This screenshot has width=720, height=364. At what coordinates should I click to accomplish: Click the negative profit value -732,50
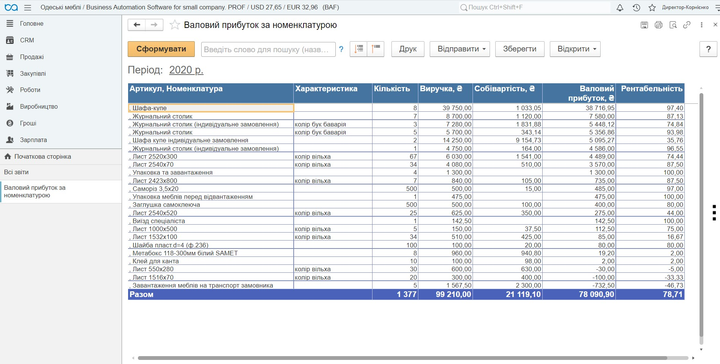[x=602, y=286]
